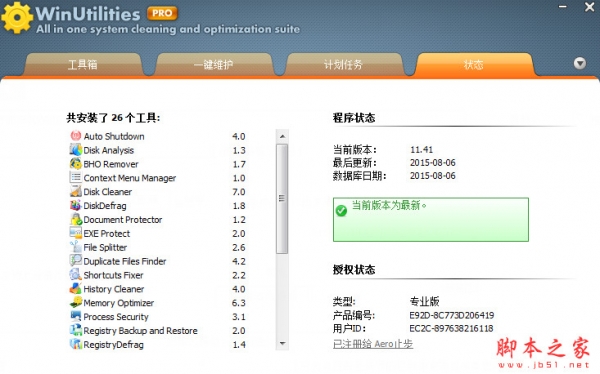Click the PRO badge in title
600x374 pixels.
[162, 13]
